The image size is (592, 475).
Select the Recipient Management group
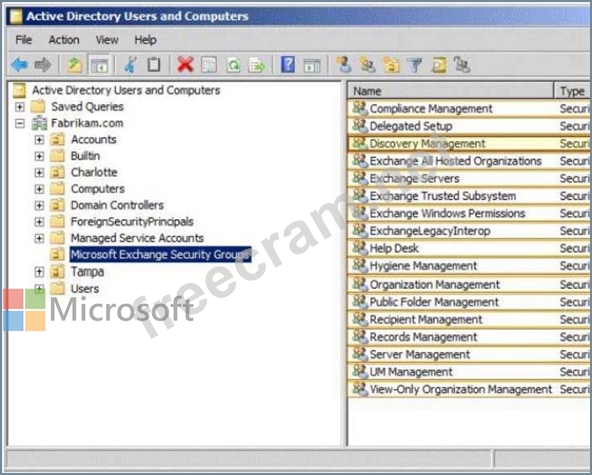(x=426, y=319)
